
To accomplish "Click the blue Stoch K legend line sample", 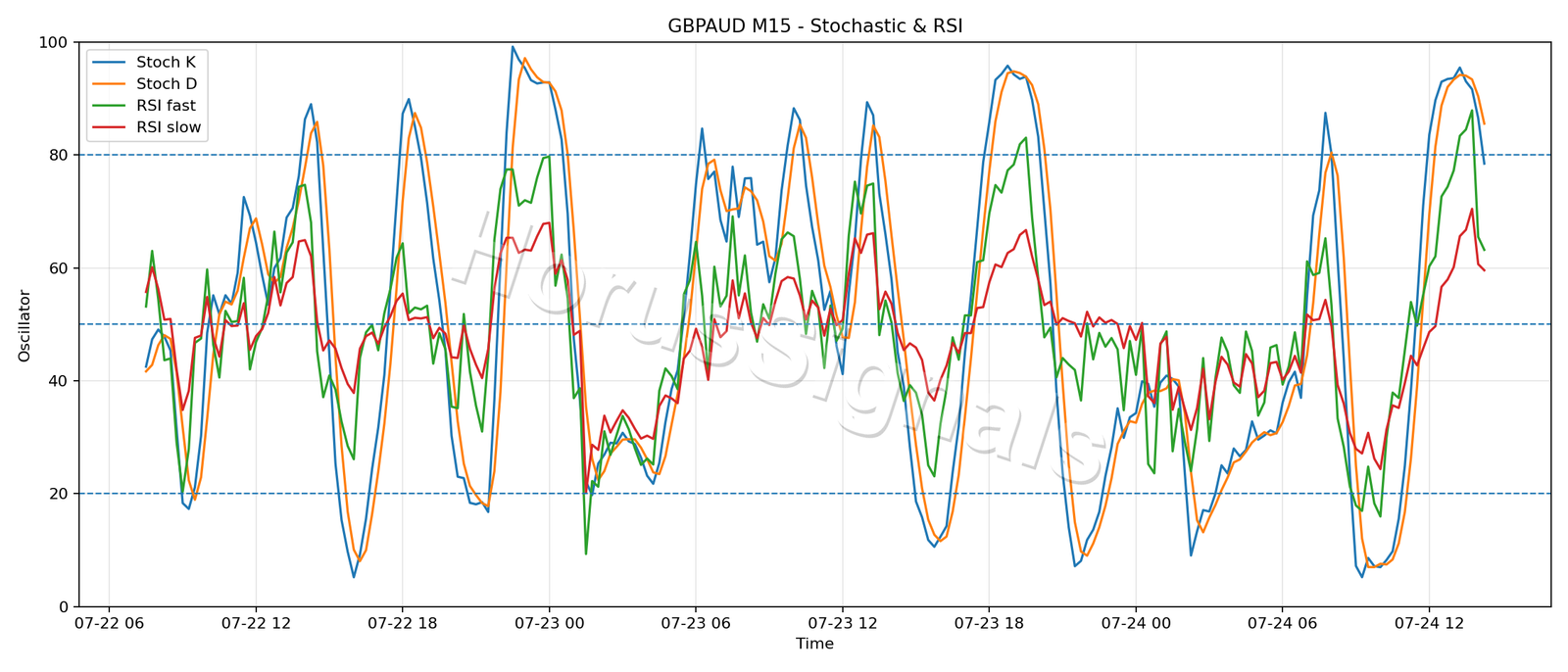I will (x=109, y=63).
